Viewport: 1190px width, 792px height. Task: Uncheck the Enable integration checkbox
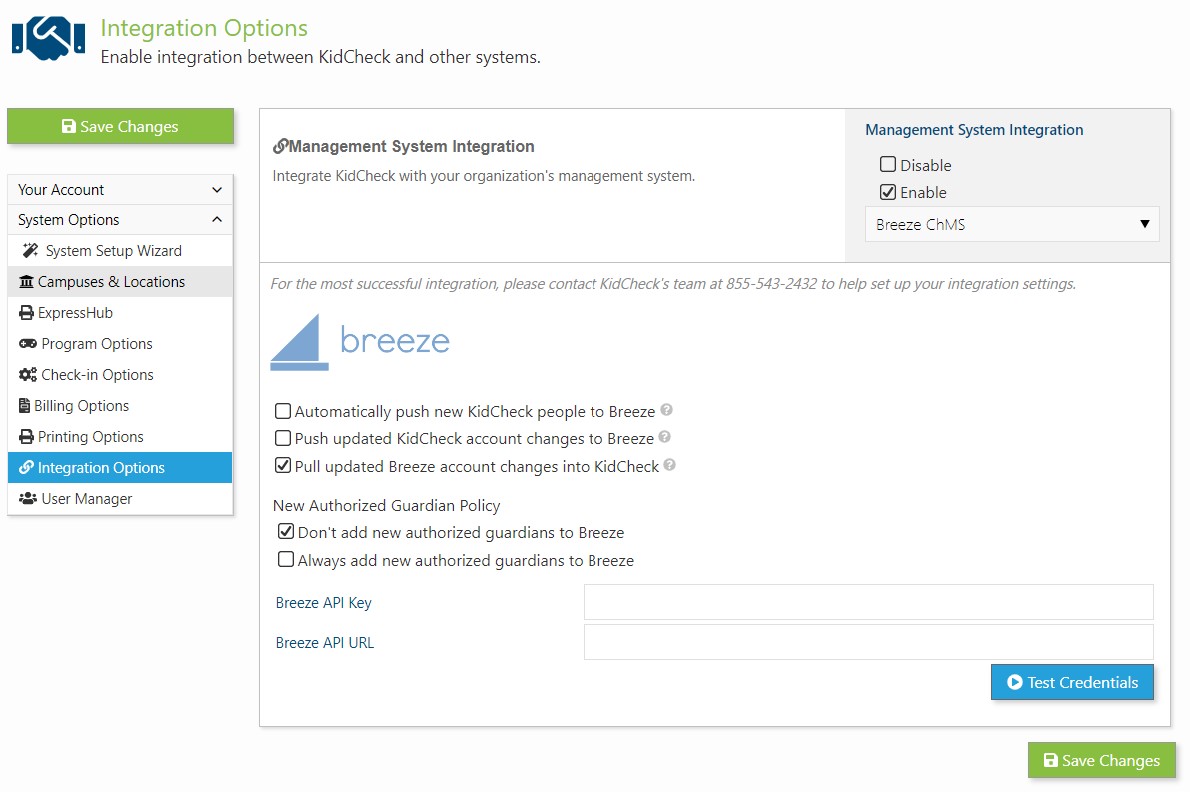(888, 192)
